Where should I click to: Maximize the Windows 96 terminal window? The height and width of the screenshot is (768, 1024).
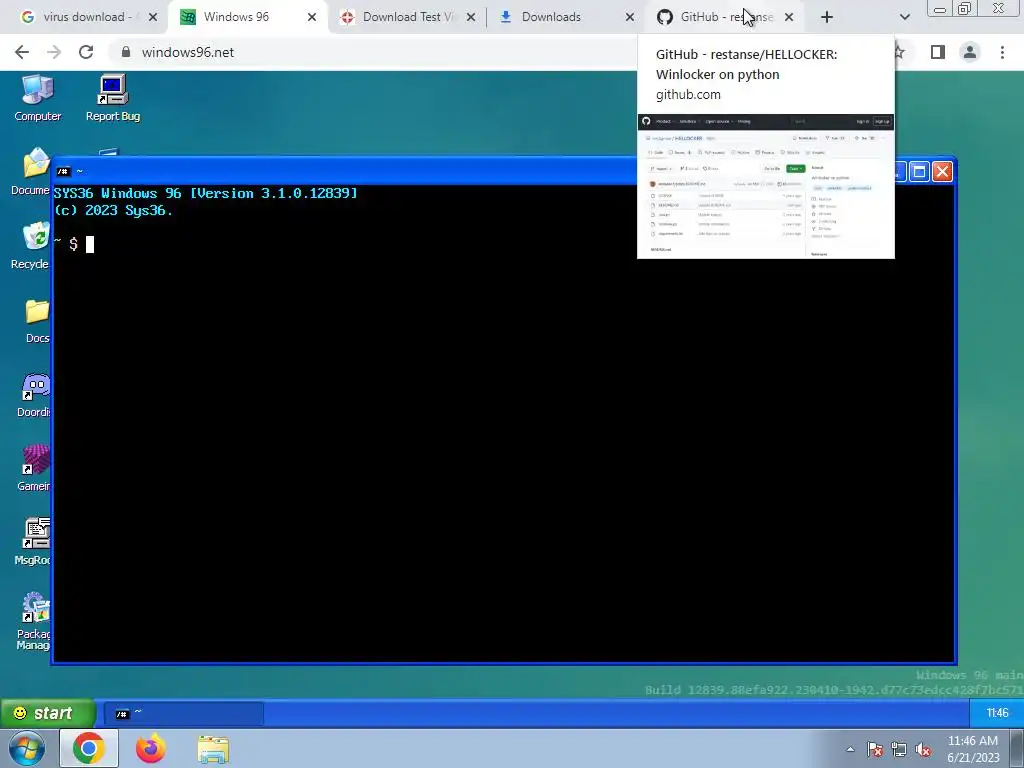[x=919, y=172]
